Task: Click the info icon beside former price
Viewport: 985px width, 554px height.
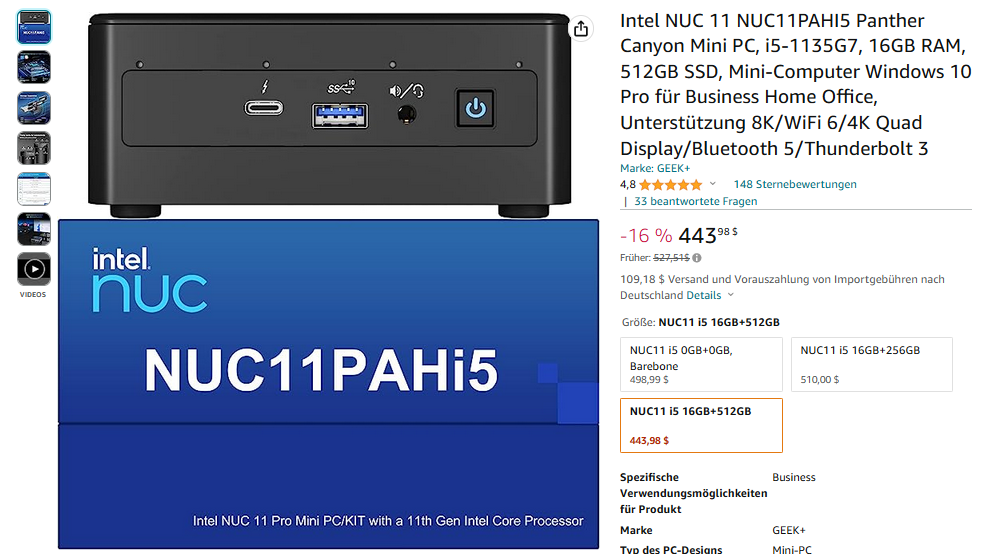Action: pyautogui.click(x=697, y=258)
